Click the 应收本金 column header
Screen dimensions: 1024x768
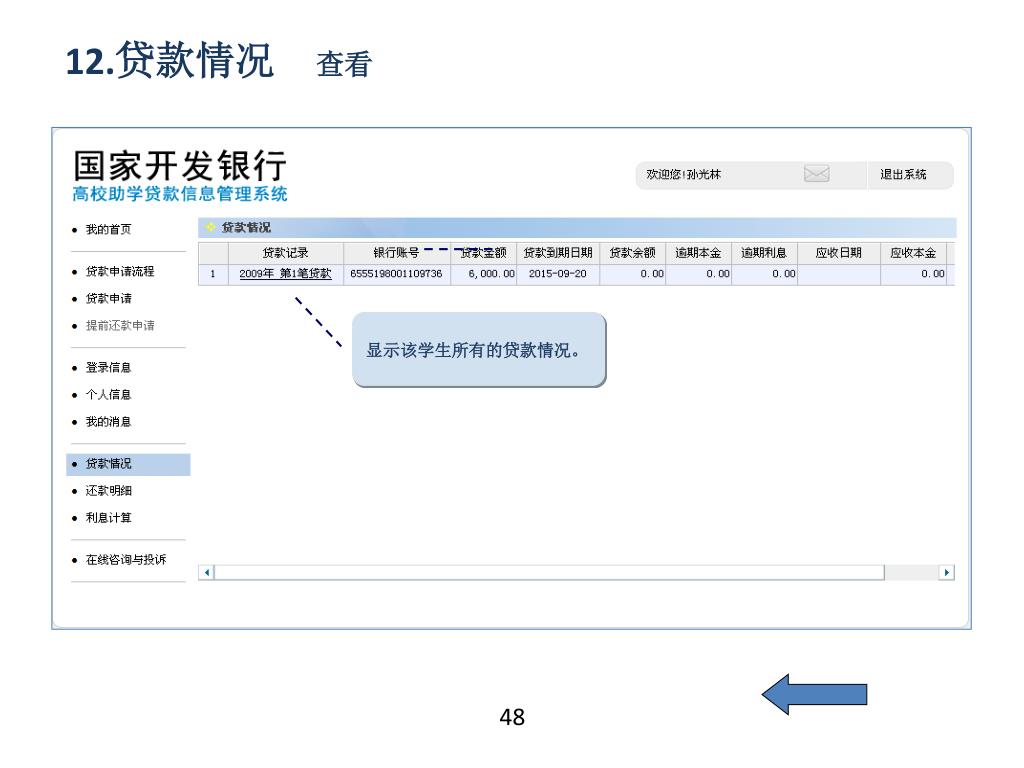(x=913, y=253)
